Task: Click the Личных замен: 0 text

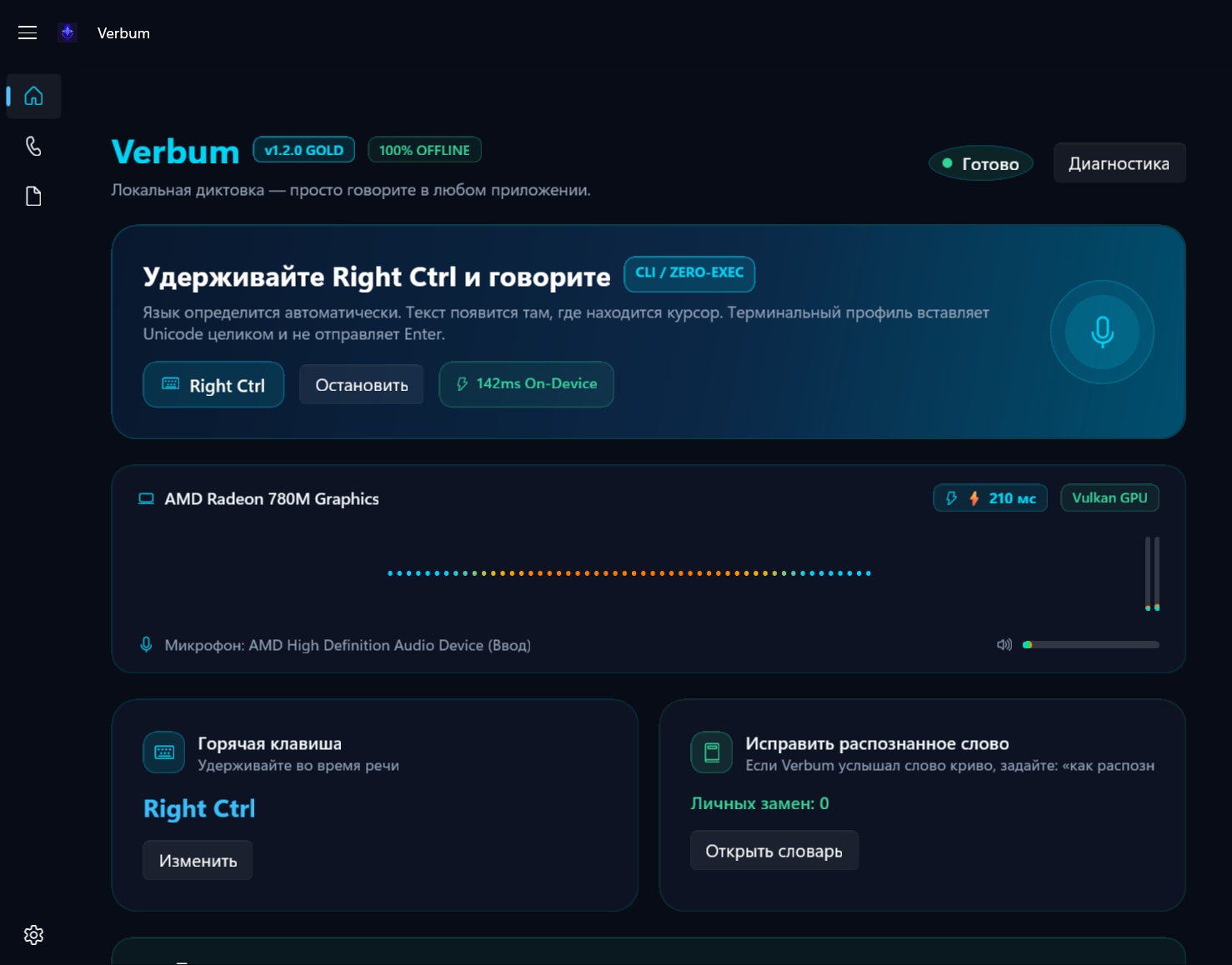Action: (760, 803)
